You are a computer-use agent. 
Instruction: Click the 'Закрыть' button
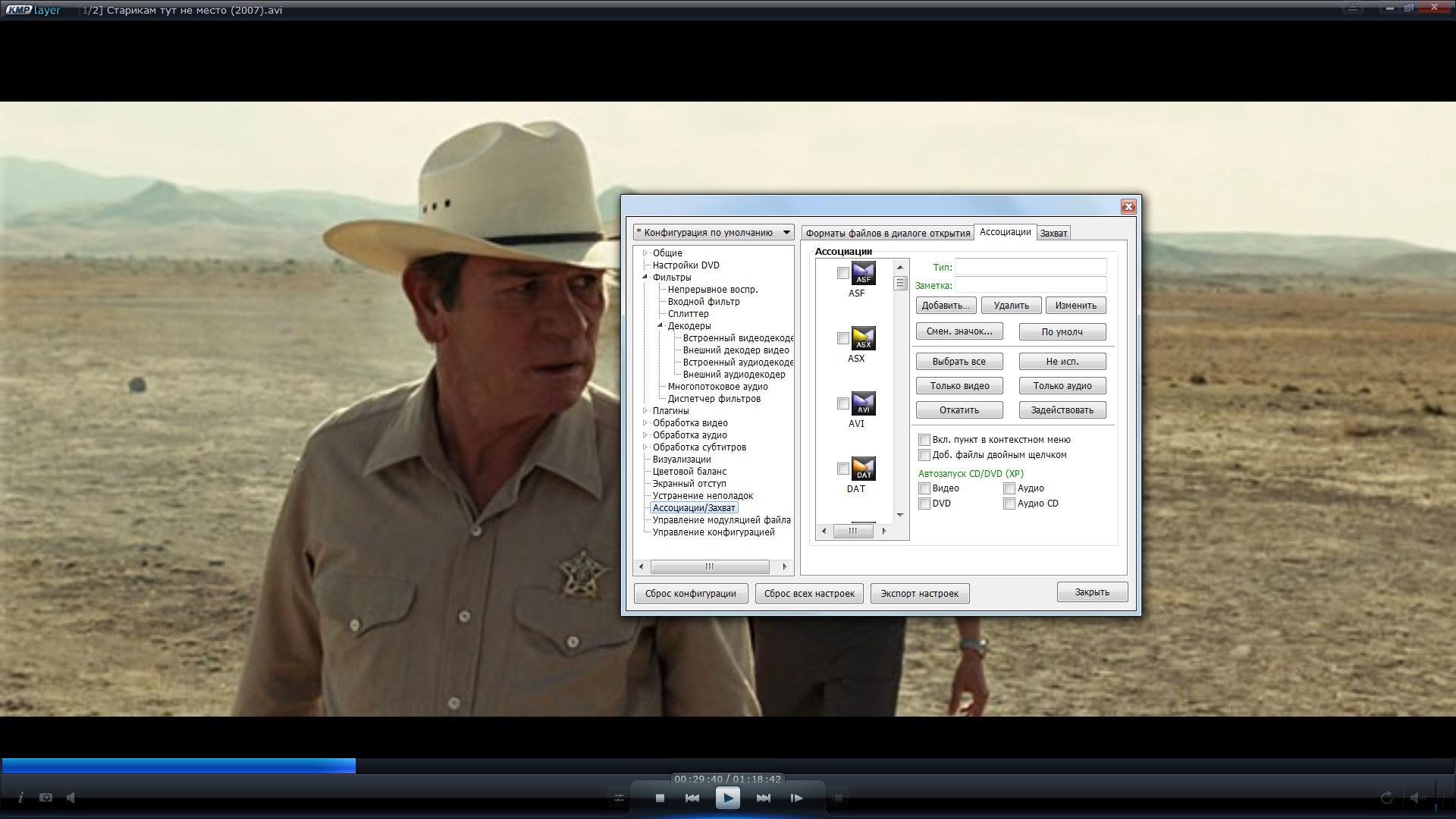[1092, 592]
